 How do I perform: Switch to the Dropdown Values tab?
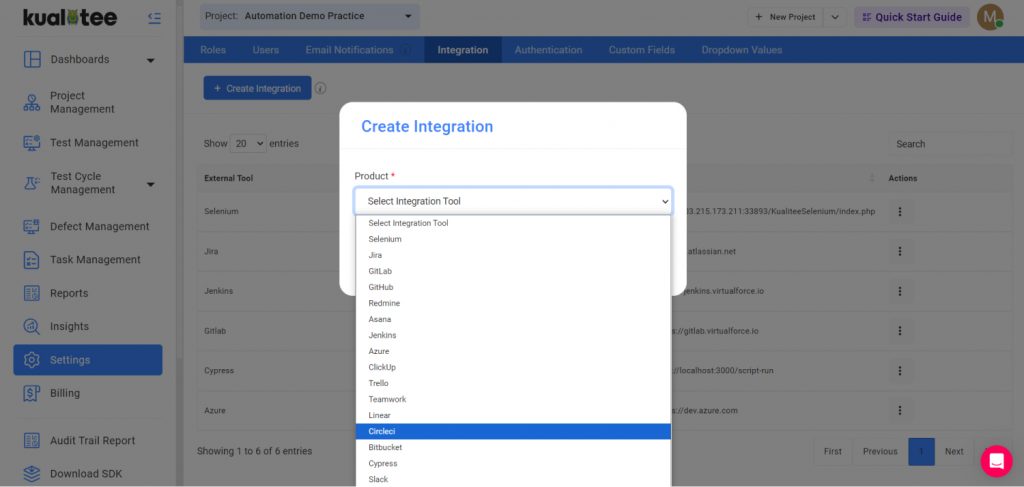pyautogui.click(x=742, y=50)
